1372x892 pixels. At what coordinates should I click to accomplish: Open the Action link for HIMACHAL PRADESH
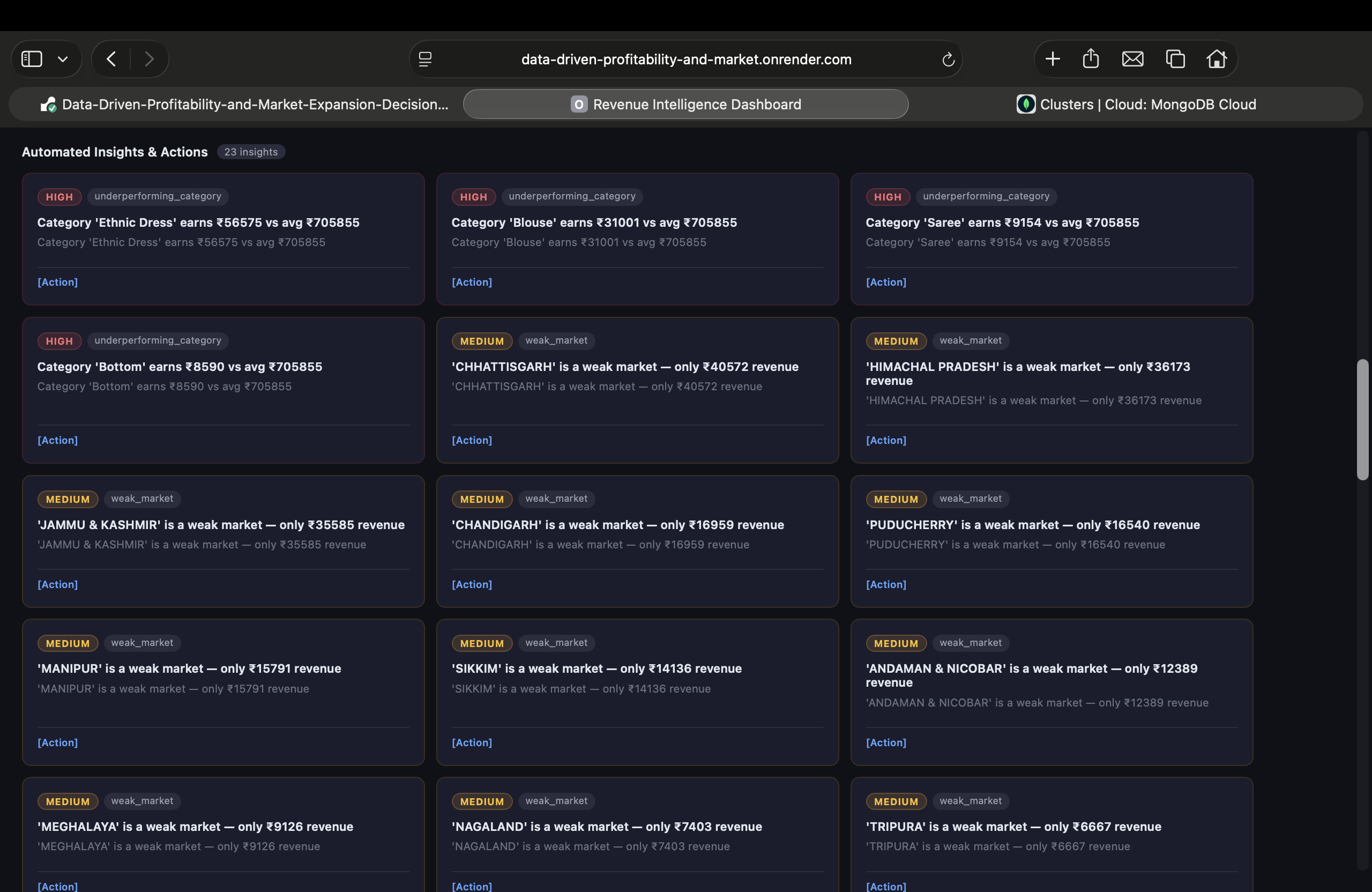coord(886,440)
